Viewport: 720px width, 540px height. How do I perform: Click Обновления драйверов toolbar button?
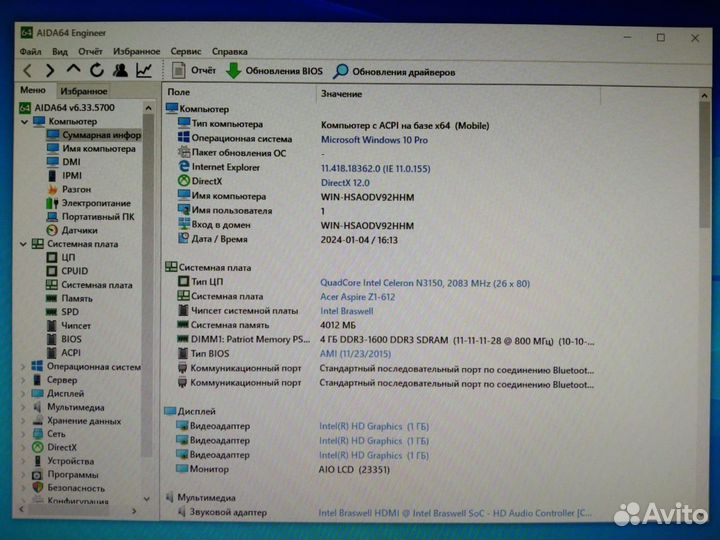[x=394, y=72]
